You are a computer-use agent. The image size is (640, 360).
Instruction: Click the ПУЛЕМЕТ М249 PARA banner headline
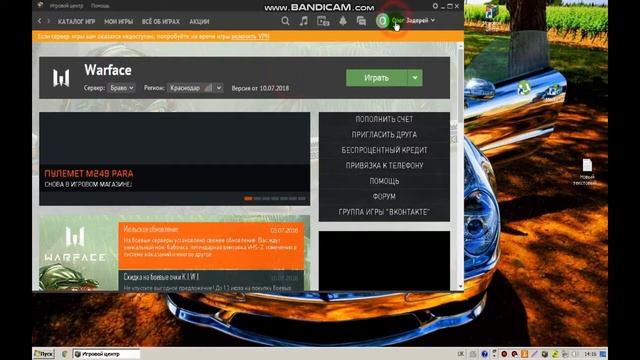(89, 173)
